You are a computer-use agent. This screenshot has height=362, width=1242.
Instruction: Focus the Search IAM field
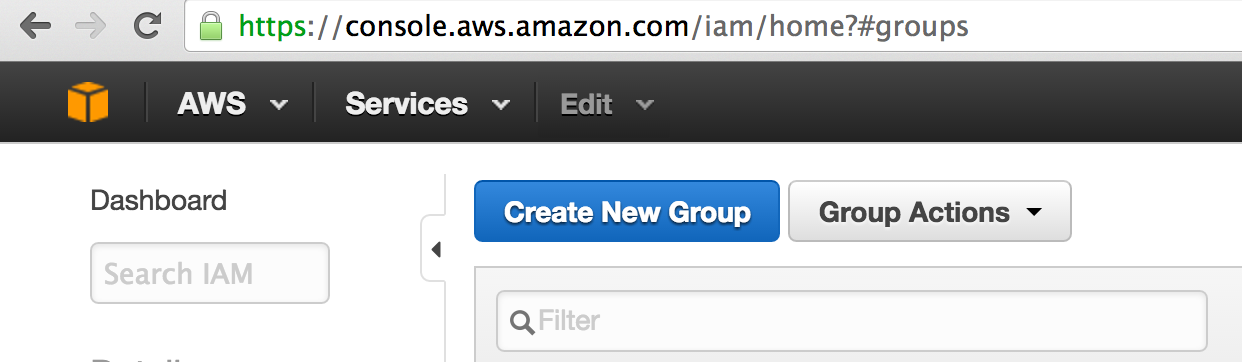(210, 273)
